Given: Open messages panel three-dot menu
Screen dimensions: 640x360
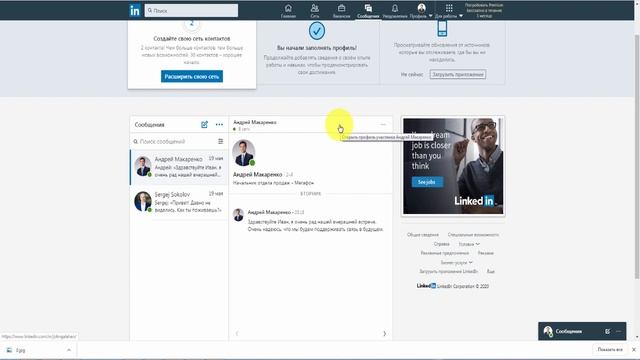Looking at the screenshot, I should click(x=219, y=124).
